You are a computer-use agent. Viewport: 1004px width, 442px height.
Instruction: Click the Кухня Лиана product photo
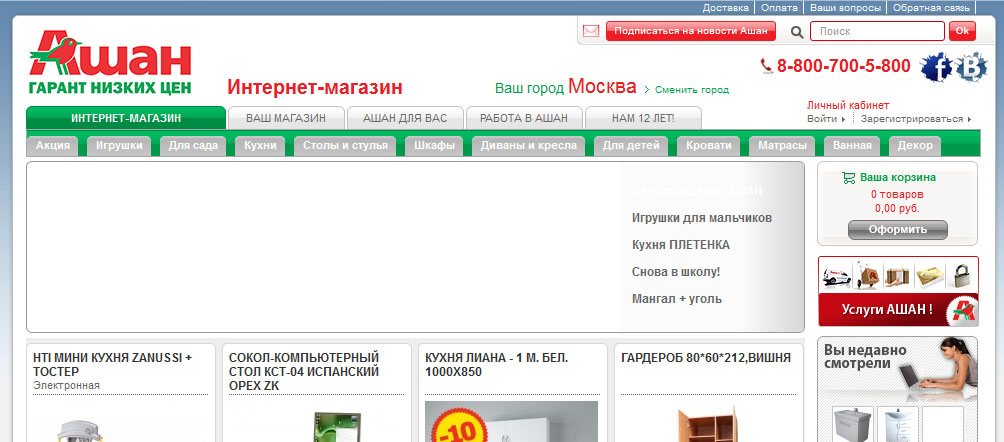pyautogui.click(x=512, y=422)
